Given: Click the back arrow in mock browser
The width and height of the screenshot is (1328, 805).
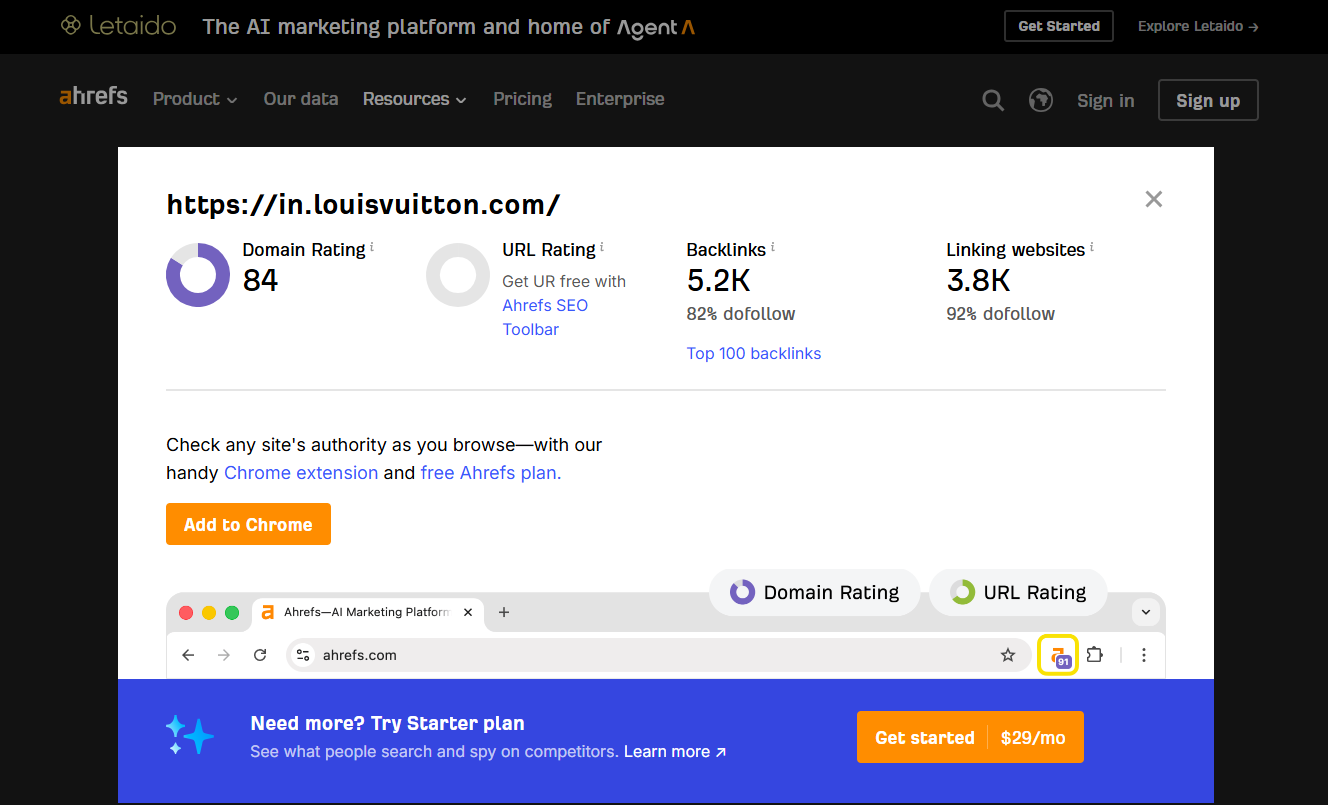Looking at the screenshot, I should point(188,655).
